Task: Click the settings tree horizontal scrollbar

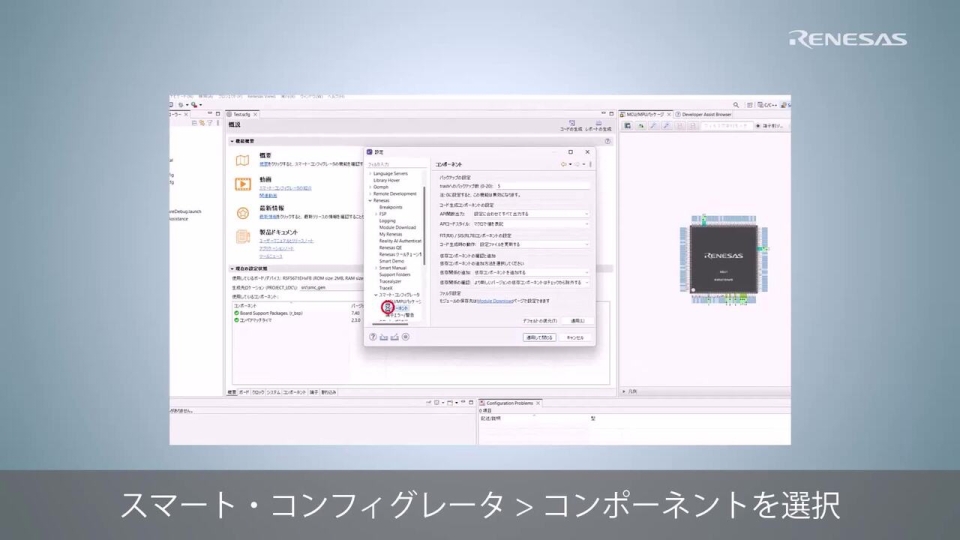Action: (390, 324)
